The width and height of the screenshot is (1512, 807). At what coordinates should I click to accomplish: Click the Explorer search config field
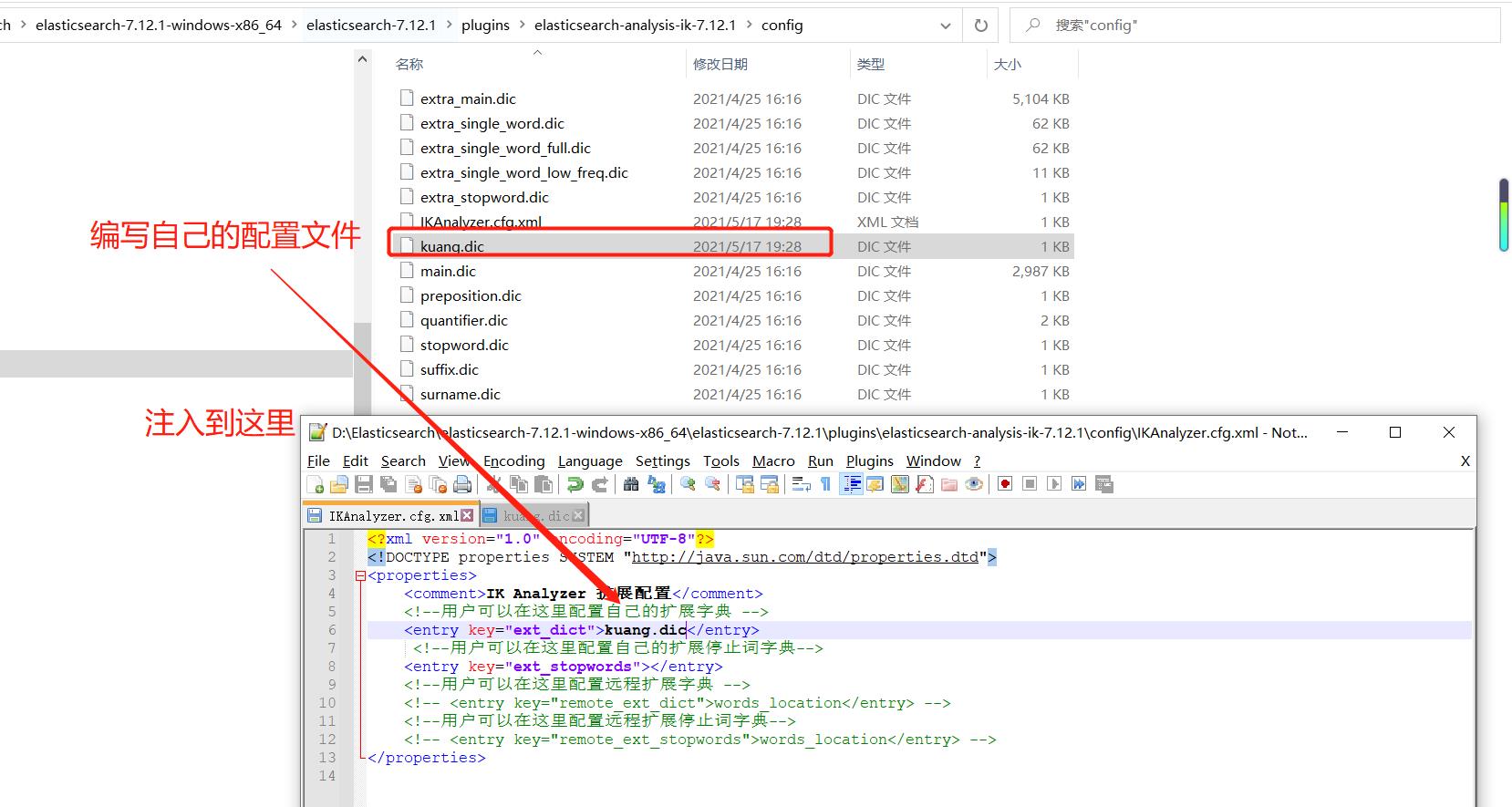pyautogui.click(x=1254, y=26)
